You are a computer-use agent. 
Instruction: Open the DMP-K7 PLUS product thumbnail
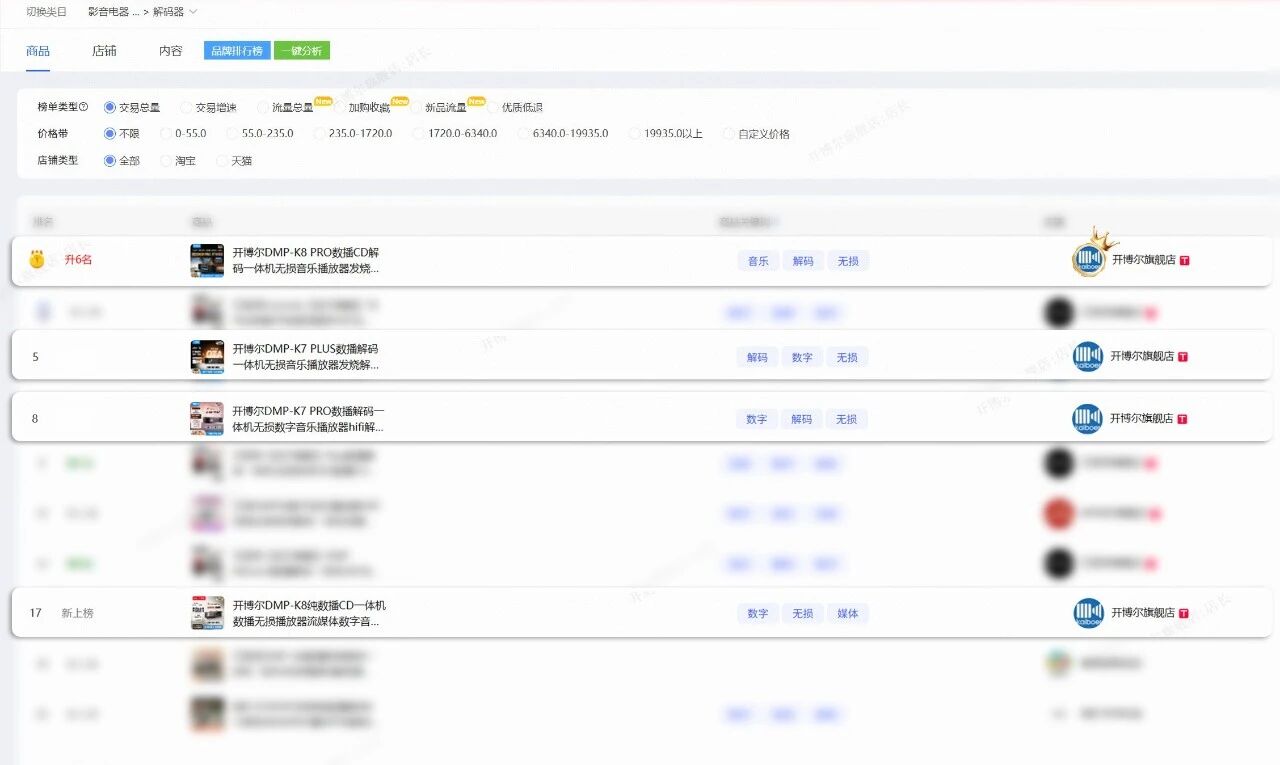point(207,356)
